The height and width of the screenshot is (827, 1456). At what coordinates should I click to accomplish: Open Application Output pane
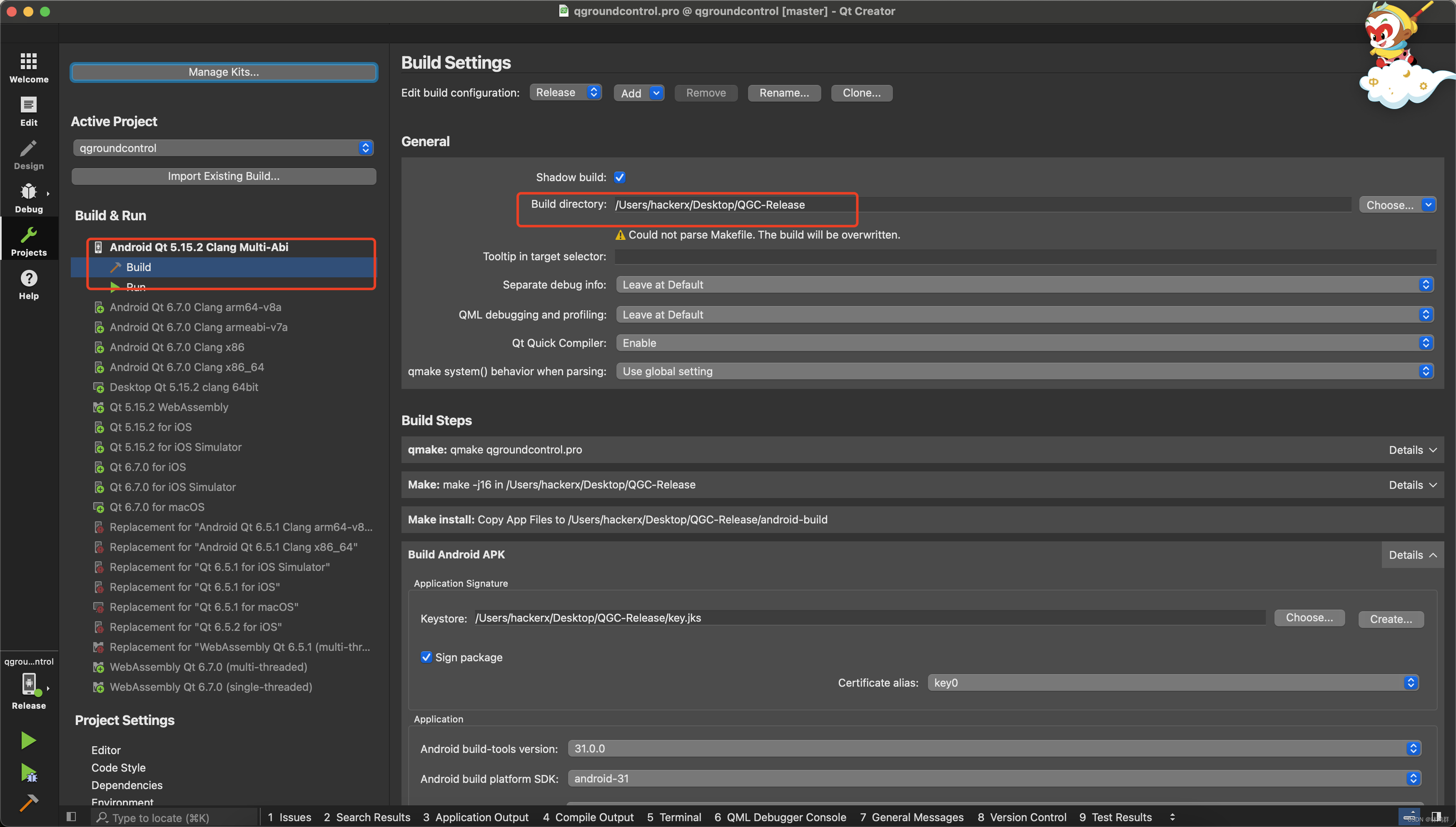point(476,817)
